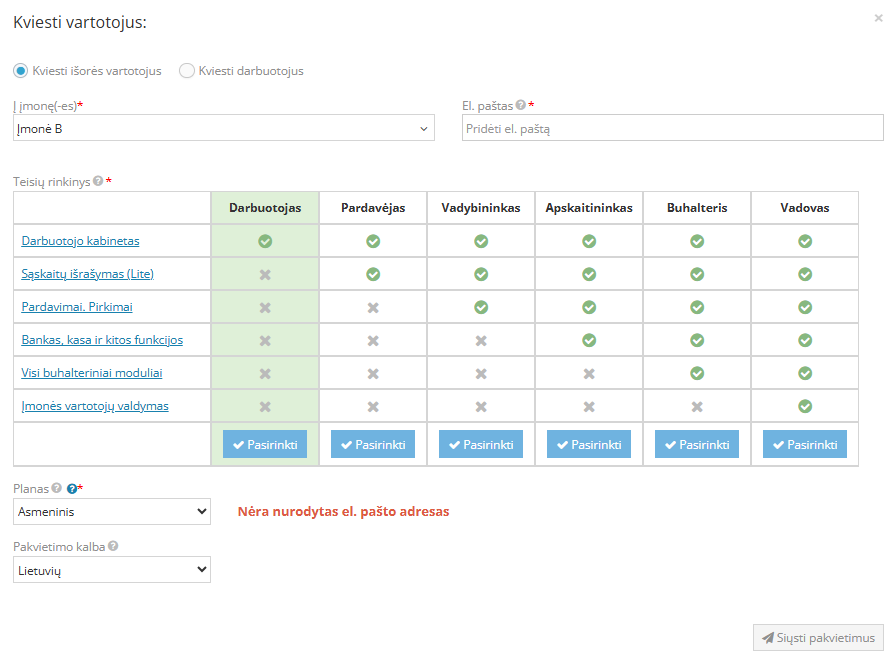Screen dimensions: 895x663
Task: Click help icon beside Teisių rinkinys label
Action: [x=98, y=181]
